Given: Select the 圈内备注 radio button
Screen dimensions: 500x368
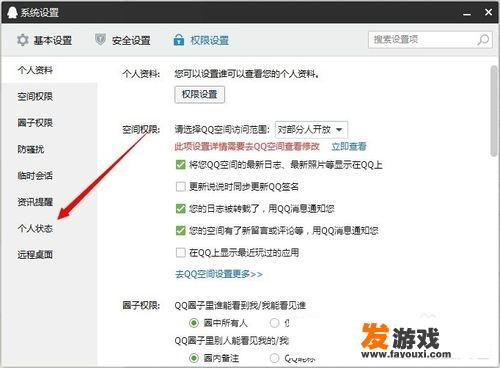Looking at the screenshot, I should click(x=194, y=358).
